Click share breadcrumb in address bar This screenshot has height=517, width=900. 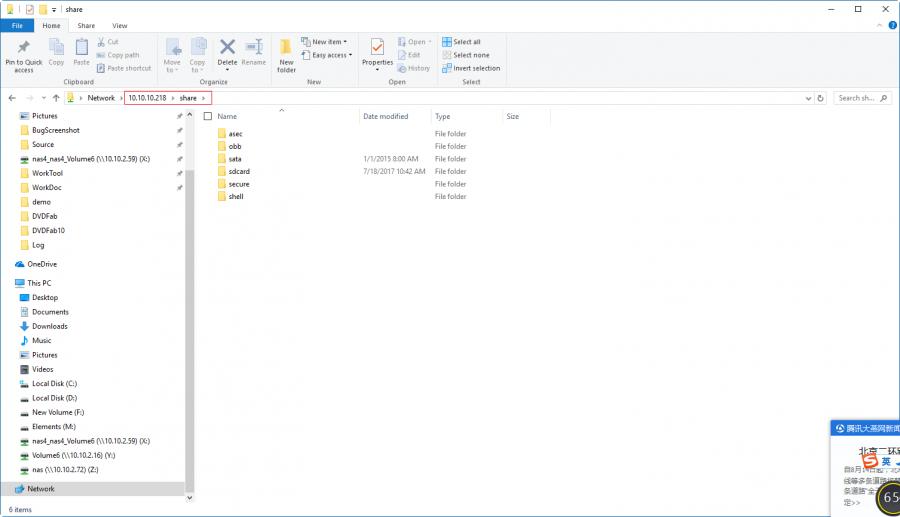click(188, 98)
